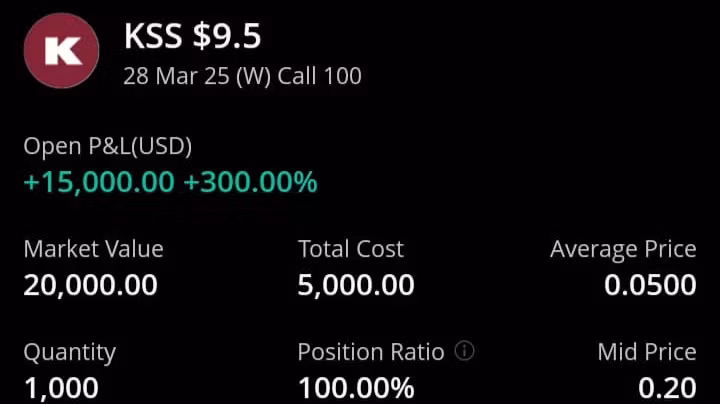Viewport: 720px width, 404px height.
Task: Select the 5,000.00 total cost figure
Action: pos(356,285)
